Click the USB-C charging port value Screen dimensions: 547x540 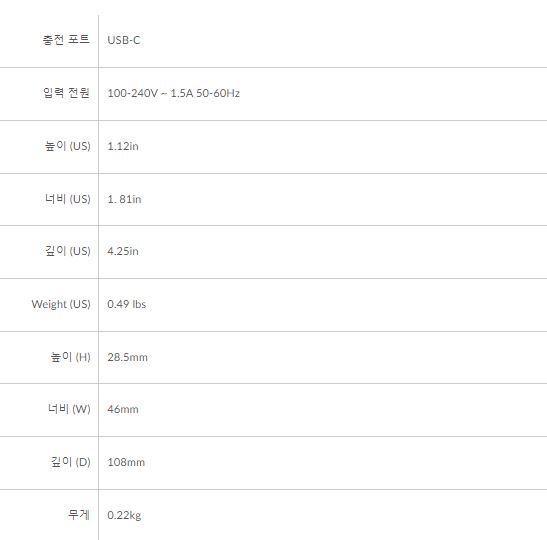123,40
